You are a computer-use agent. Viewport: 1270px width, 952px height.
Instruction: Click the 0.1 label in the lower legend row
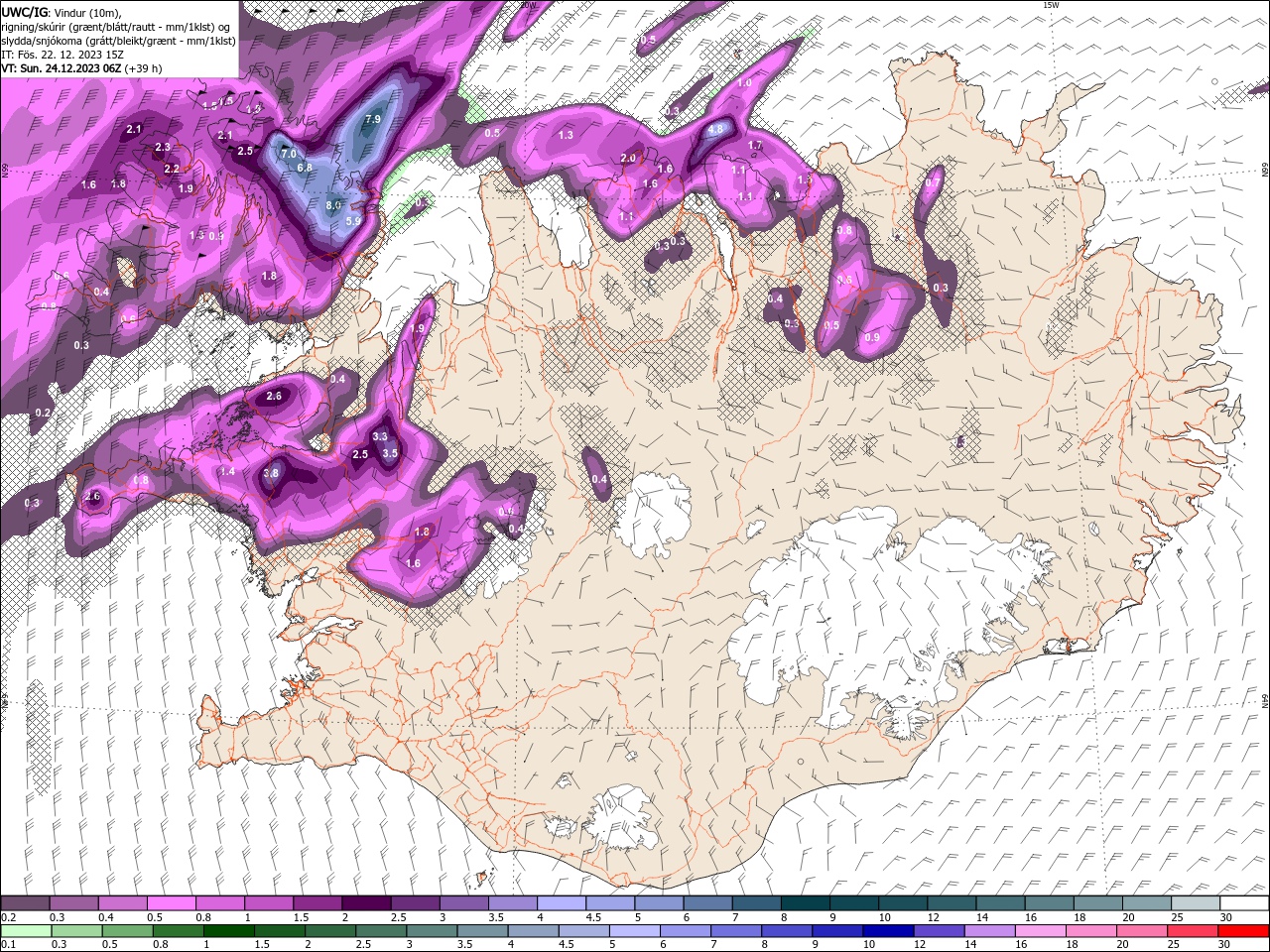click(x=8, y=945)
